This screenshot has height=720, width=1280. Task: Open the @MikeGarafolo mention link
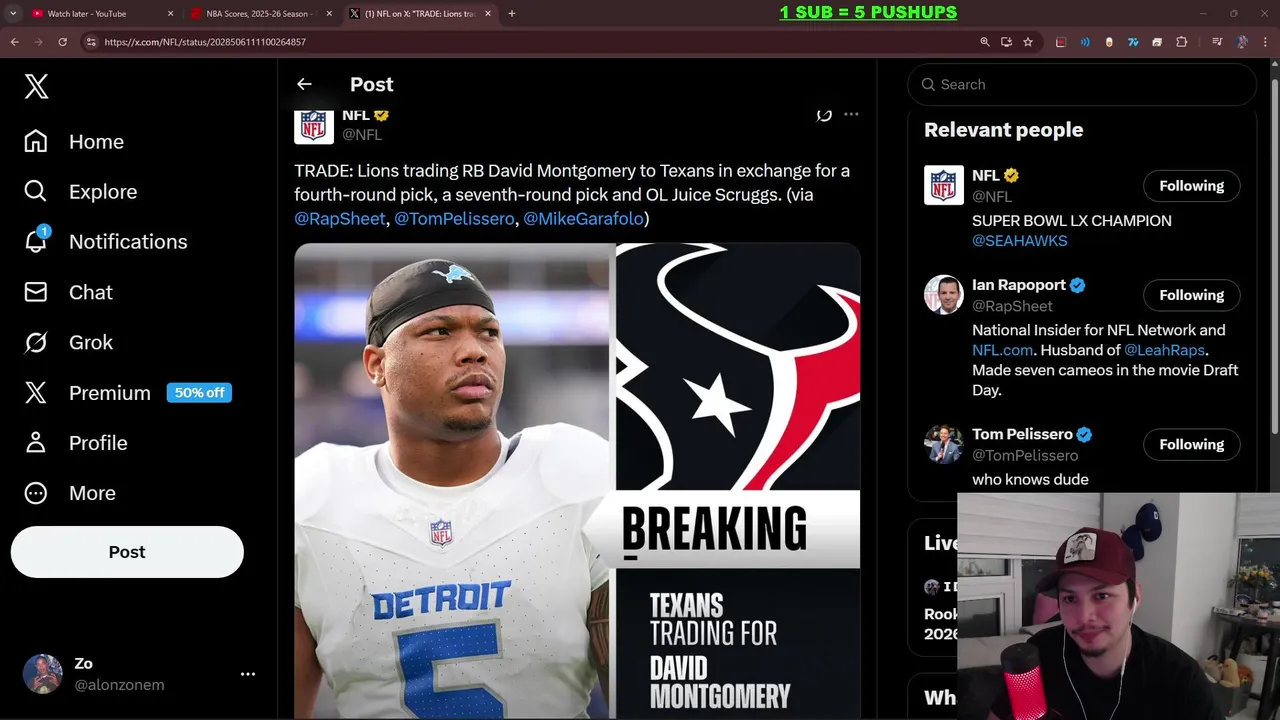tap(583, 218)
